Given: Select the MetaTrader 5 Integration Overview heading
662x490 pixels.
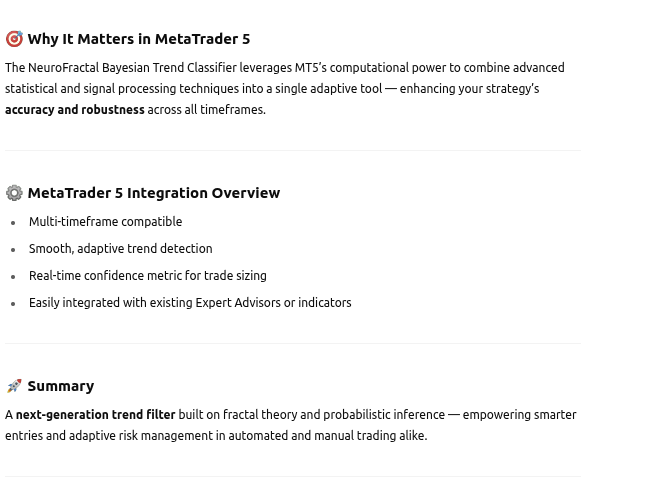Looking at the screenshot, I should (154, 193).
